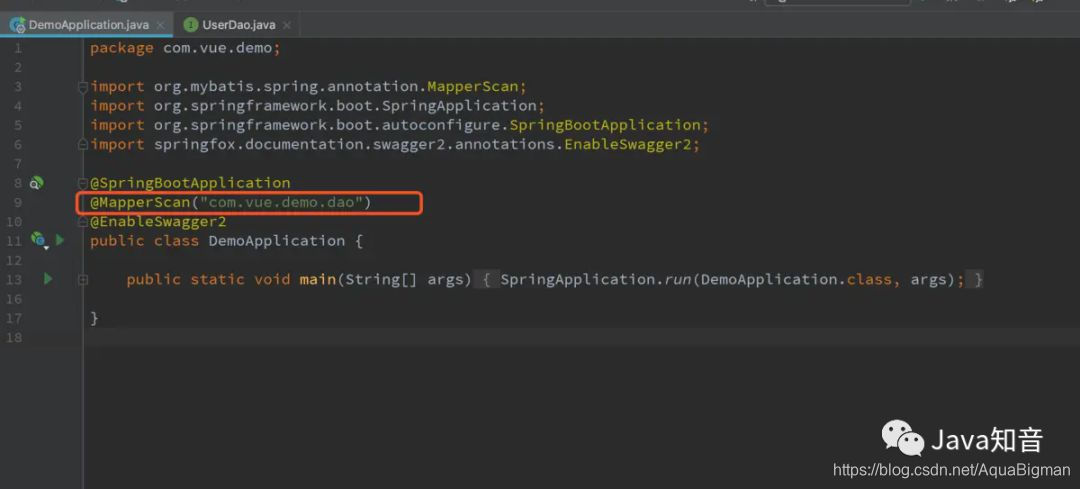Viewport: 1080px width, 489px height.
Task: Click 'SpringApplication' in the line 4 import
Action: (459, 106)
